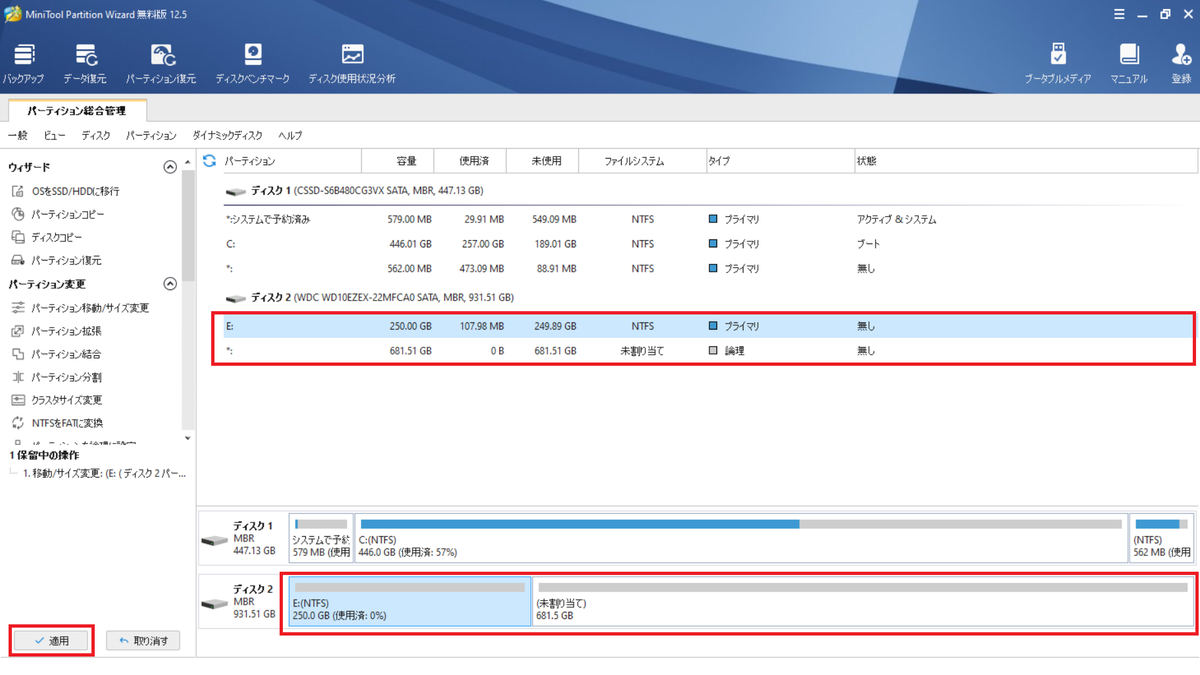This screenshot has width=1200, height=675.
Task: Click the 適用 apply button
Action: click(x=52, y=640)
